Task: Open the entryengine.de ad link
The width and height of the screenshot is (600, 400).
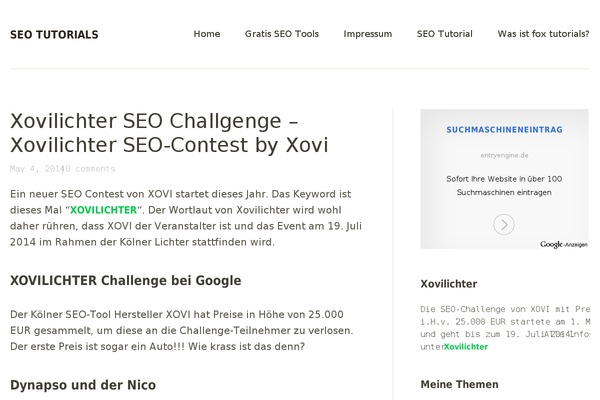Action: pyautogui.click(x=504, y=155)
